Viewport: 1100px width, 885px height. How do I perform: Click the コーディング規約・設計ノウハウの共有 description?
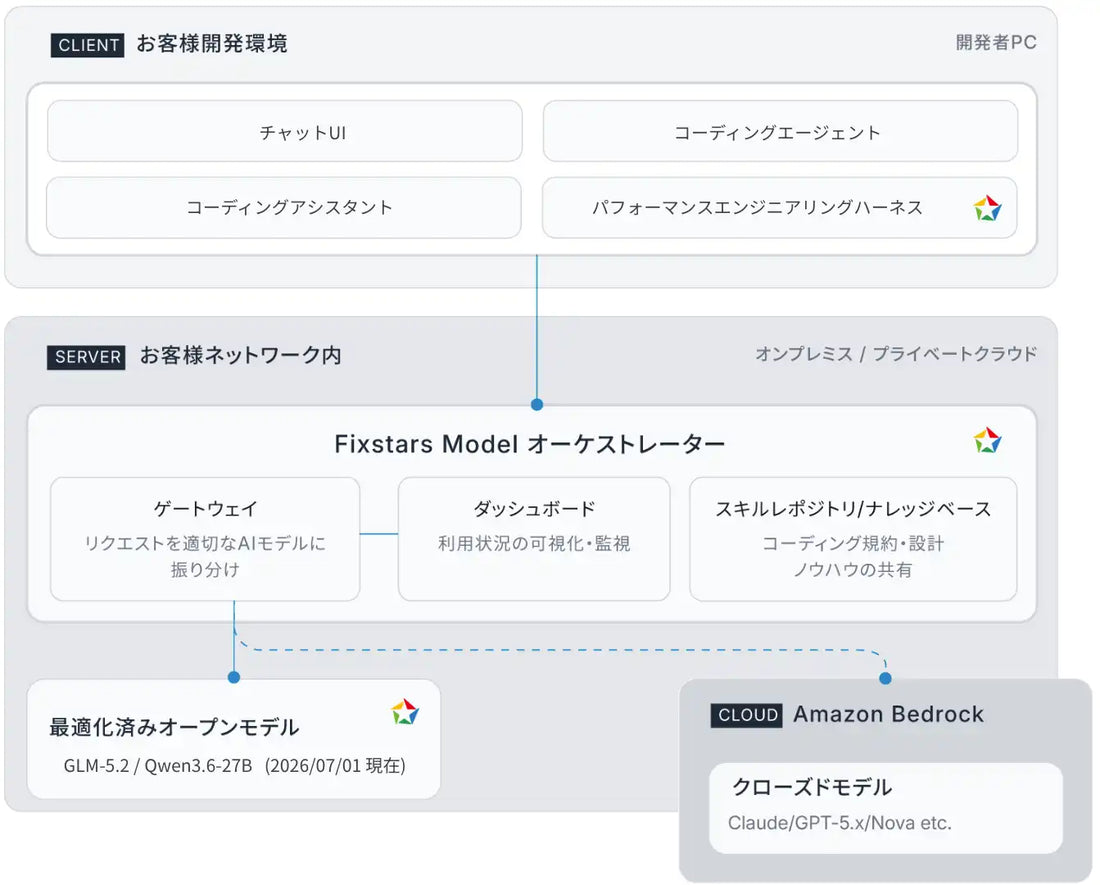tap(853, 556)
